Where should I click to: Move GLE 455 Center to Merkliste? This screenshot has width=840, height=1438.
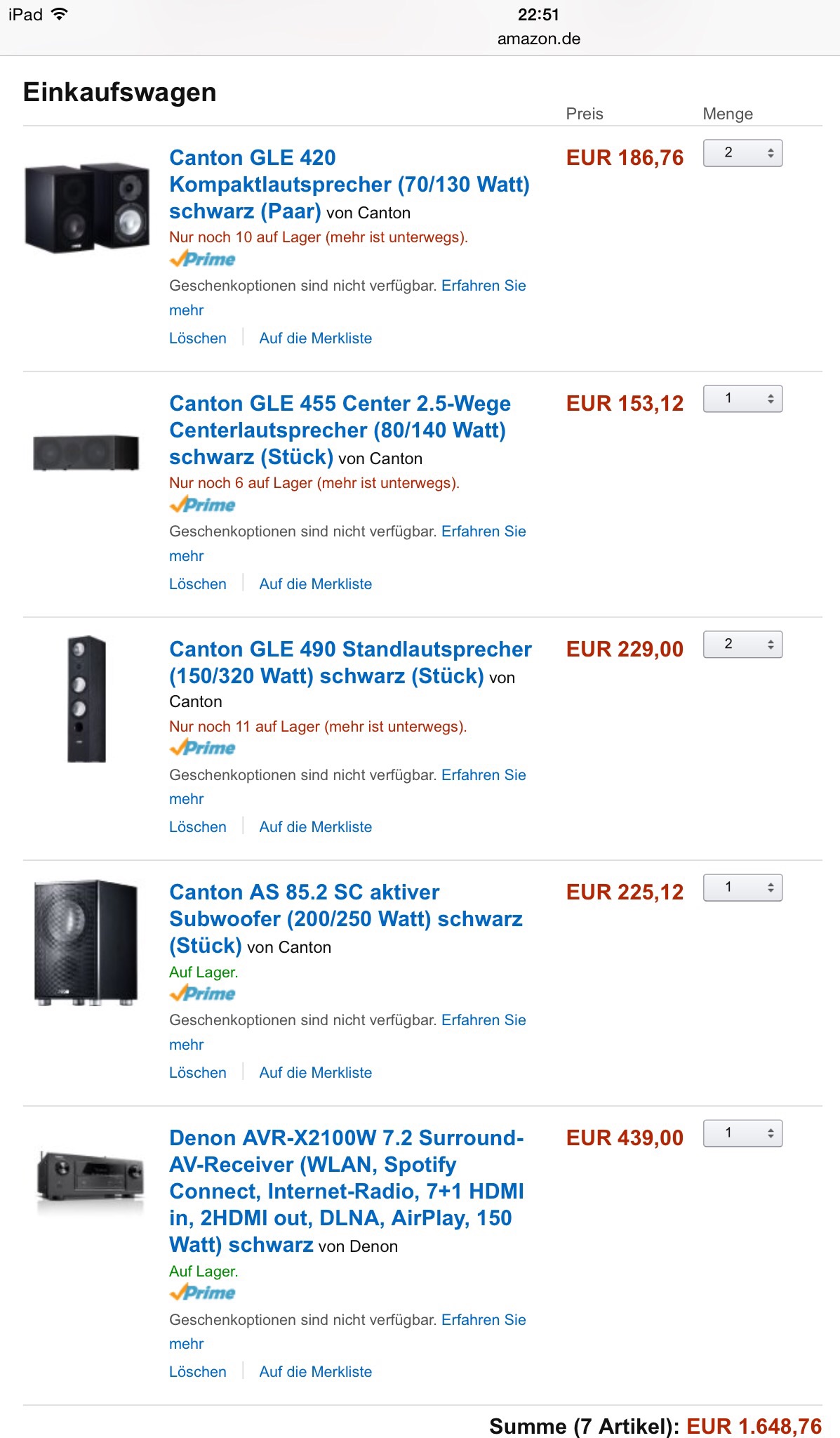coord(315,584)
